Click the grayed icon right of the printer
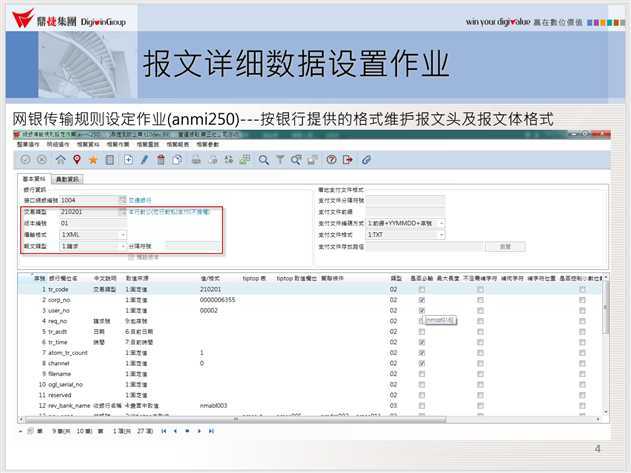The image size is (631, 473). click(213, 160)
